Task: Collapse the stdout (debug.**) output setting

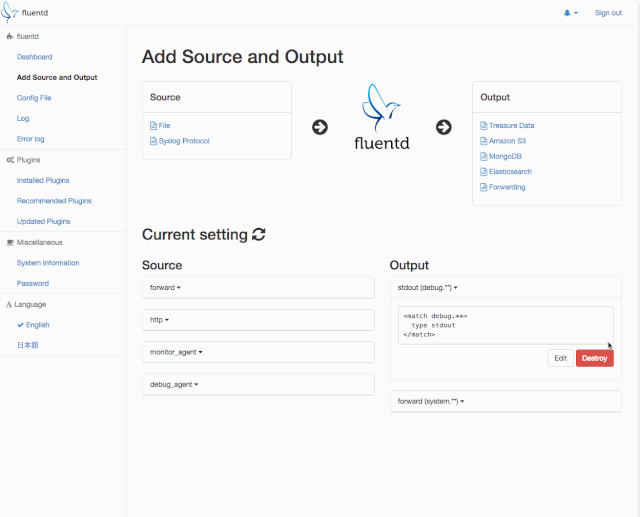Action: [428, 287]
